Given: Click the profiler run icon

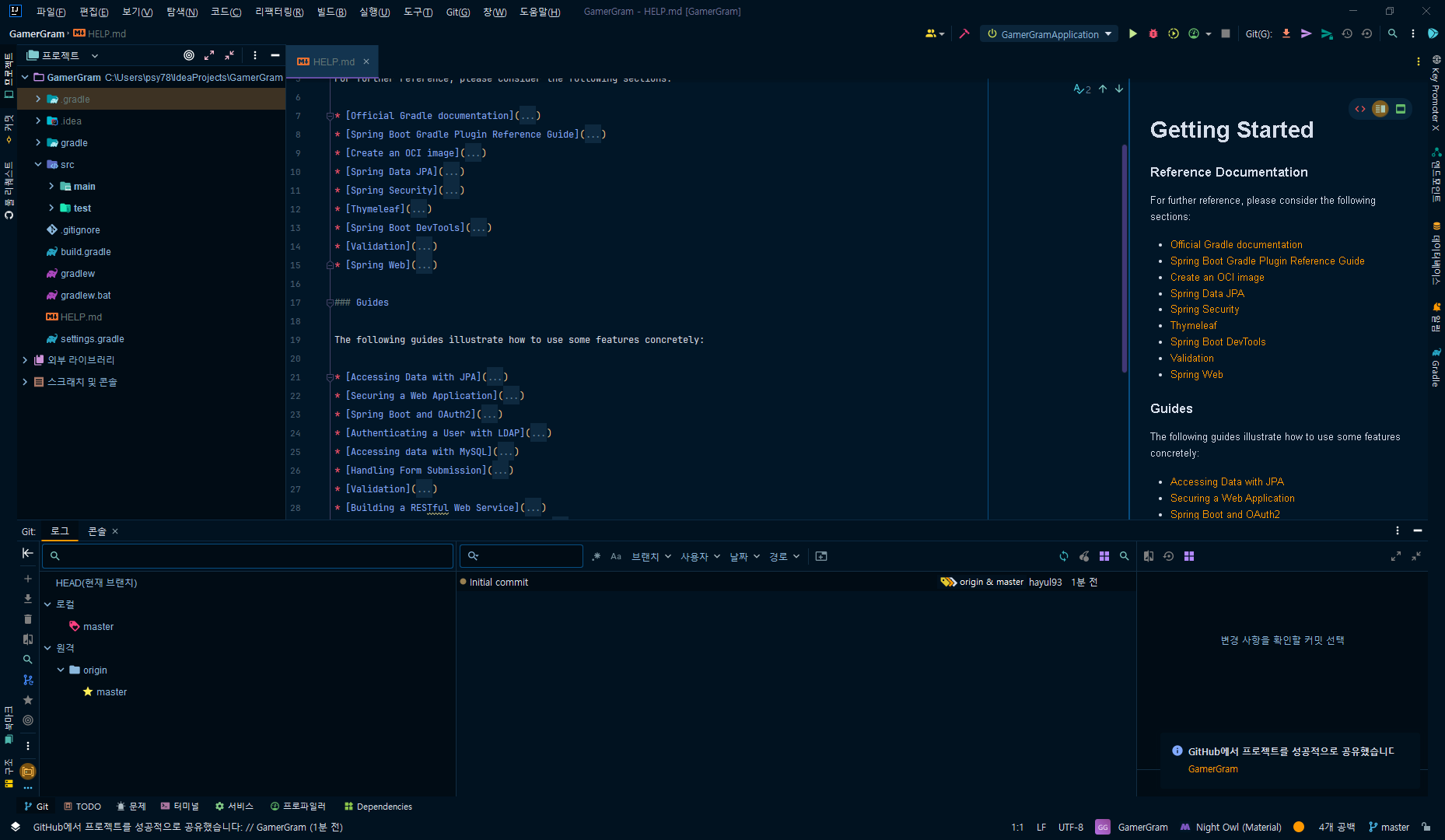Looking at the screenshot, I should click(1194, 33).
